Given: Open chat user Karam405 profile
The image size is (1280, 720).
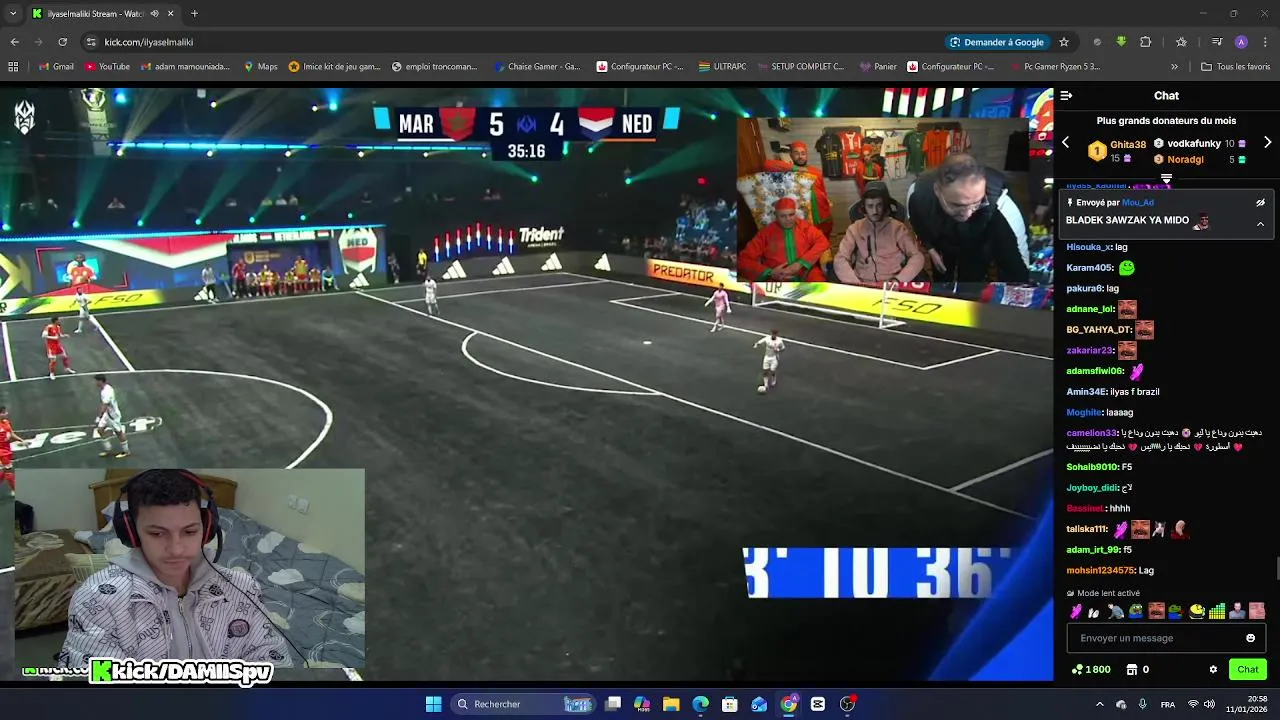Looking at the screenshot, I should pos(1090,268).
